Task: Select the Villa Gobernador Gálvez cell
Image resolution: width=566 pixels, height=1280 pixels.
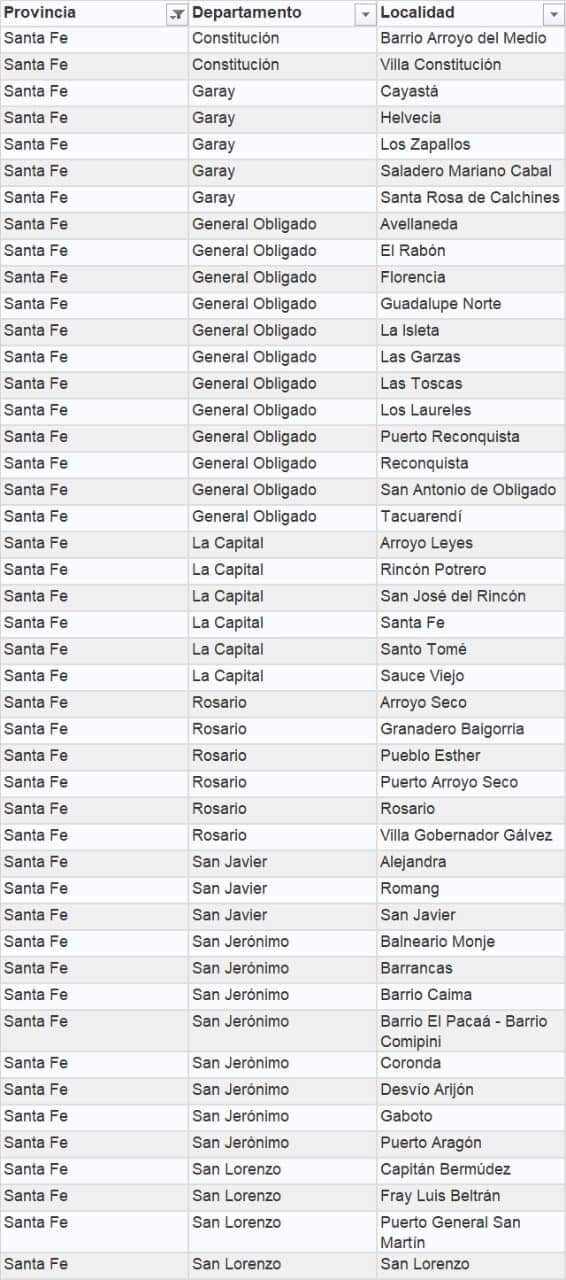Action: (x=471, y=836)
